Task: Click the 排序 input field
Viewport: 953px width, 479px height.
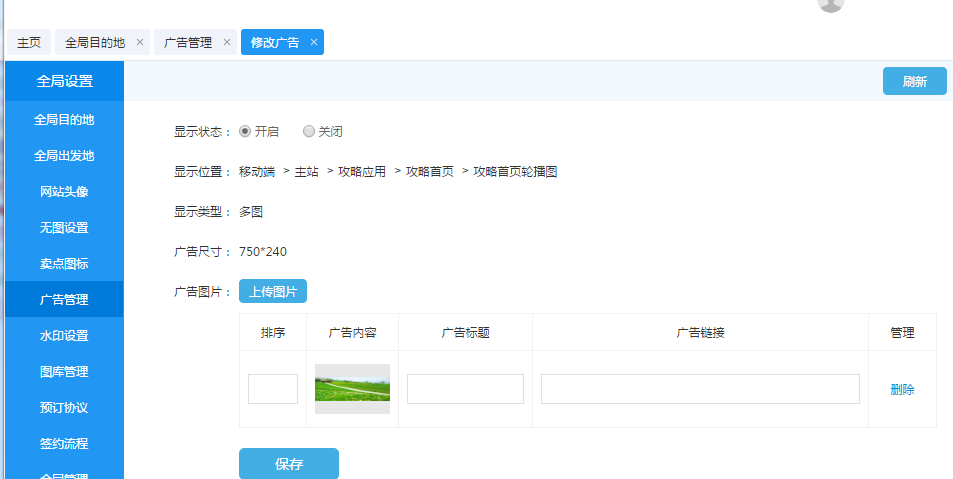Action: click(x=273, y=389)
